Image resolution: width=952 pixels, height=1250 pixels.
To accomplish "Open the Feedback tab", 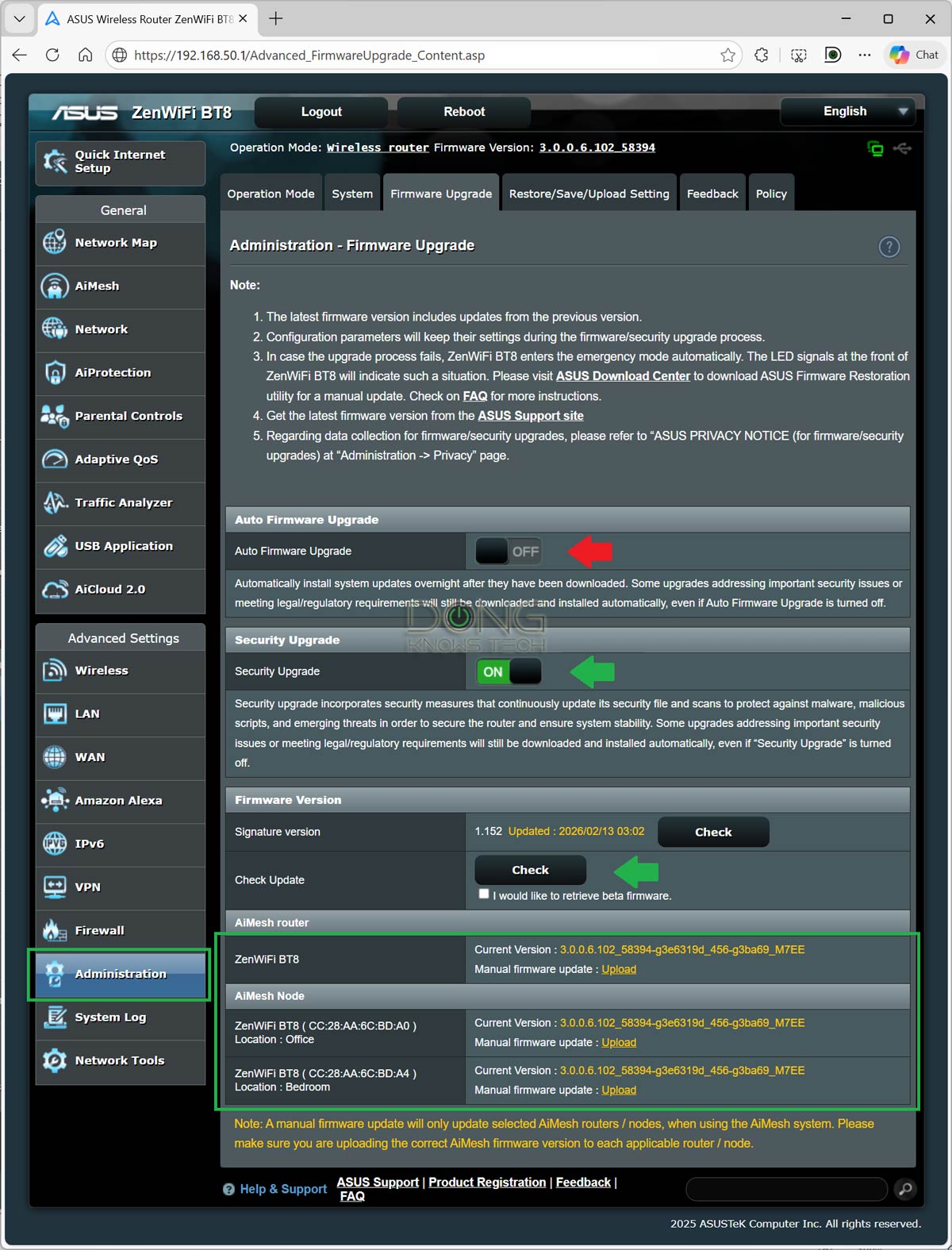I will click(712, 194).
